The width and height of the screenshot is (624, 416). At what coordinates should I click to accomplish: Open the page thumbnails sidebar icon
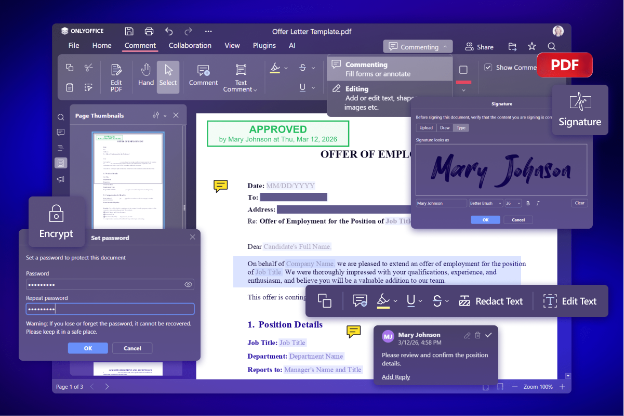click(61, 163)
